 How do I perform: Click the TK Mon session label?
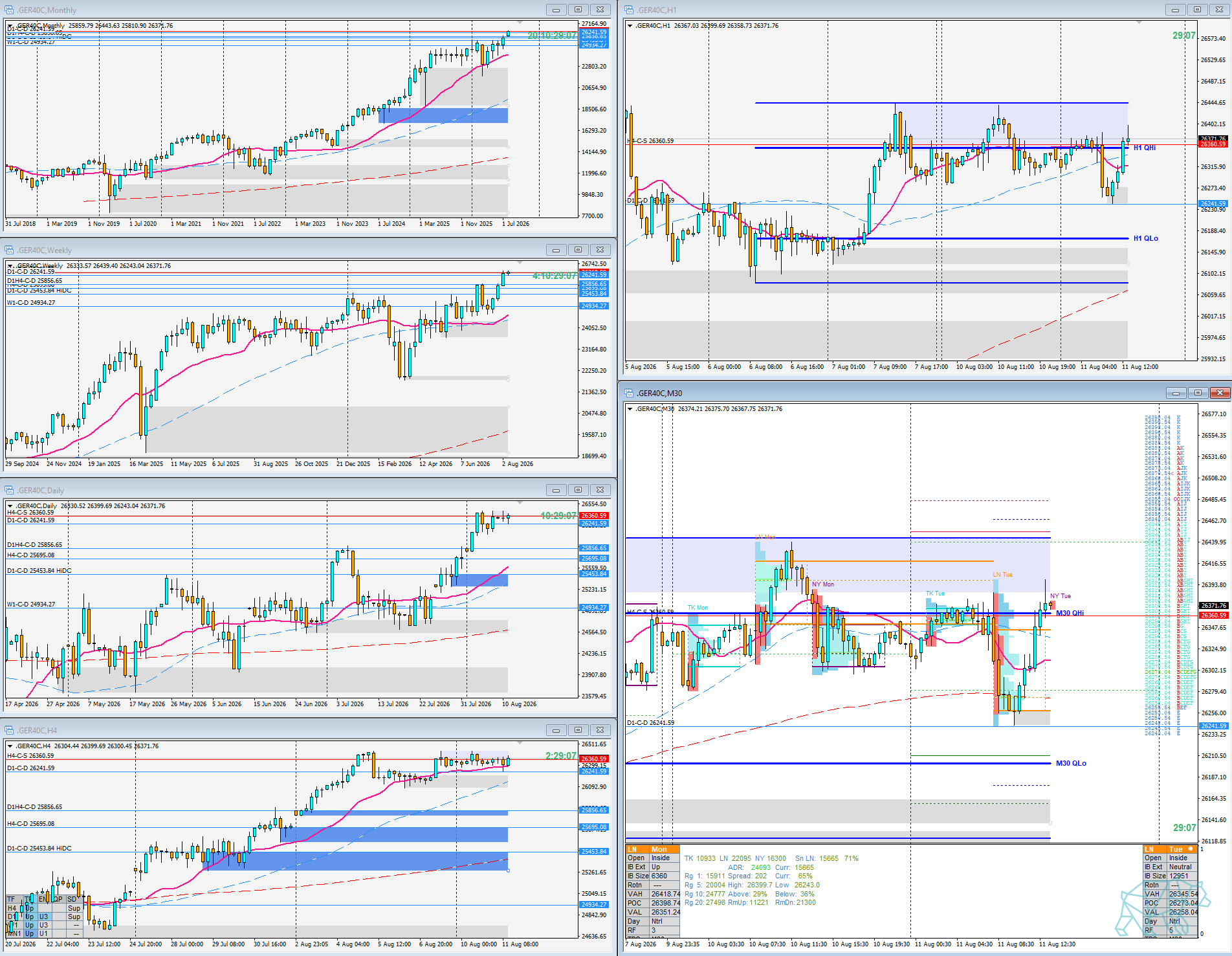click(698, 608)
